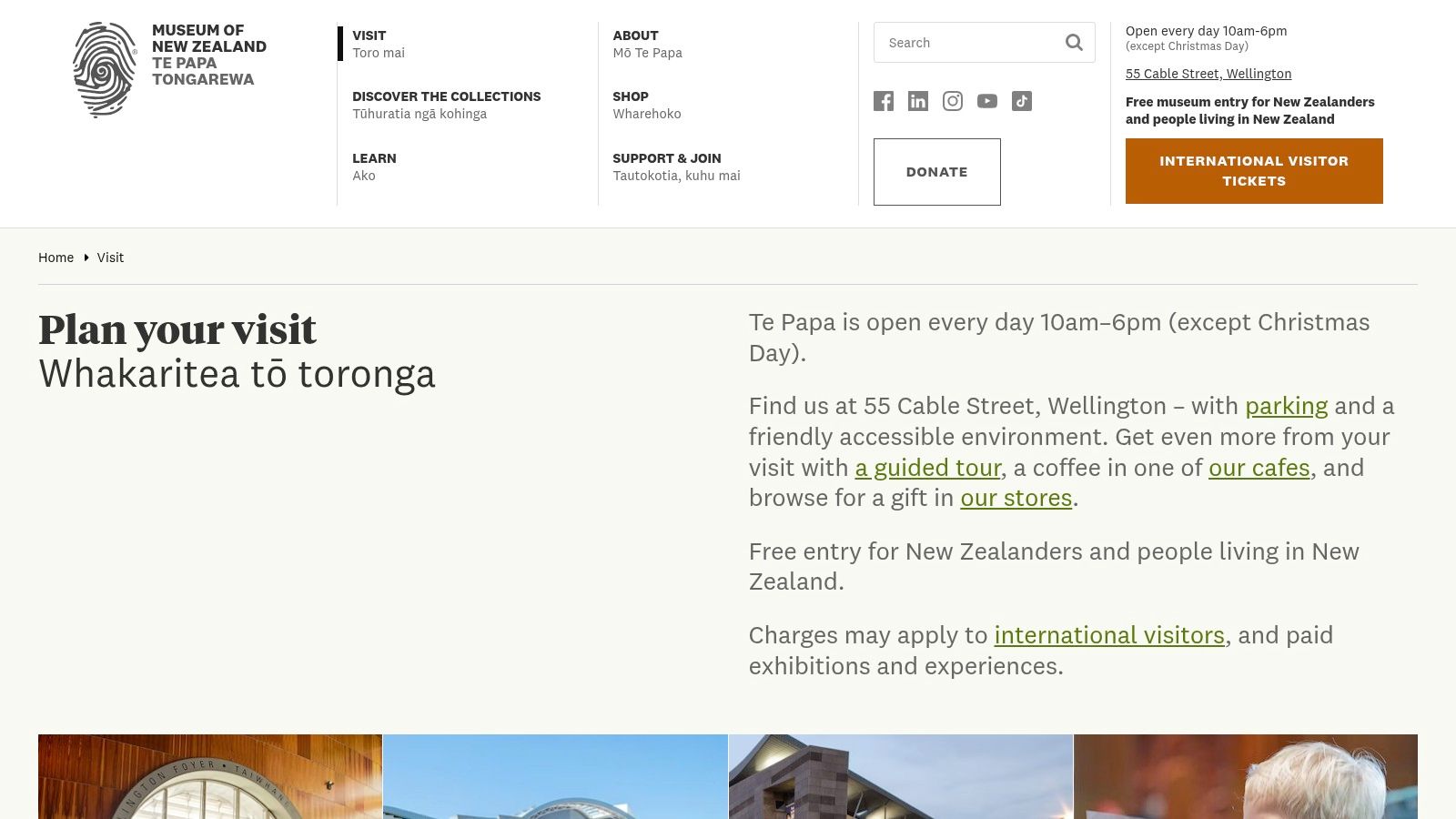Open the VISIT Toro mai menu
Screen dimensions: 1456x819
pyautogui.click(x=369, y=44)
